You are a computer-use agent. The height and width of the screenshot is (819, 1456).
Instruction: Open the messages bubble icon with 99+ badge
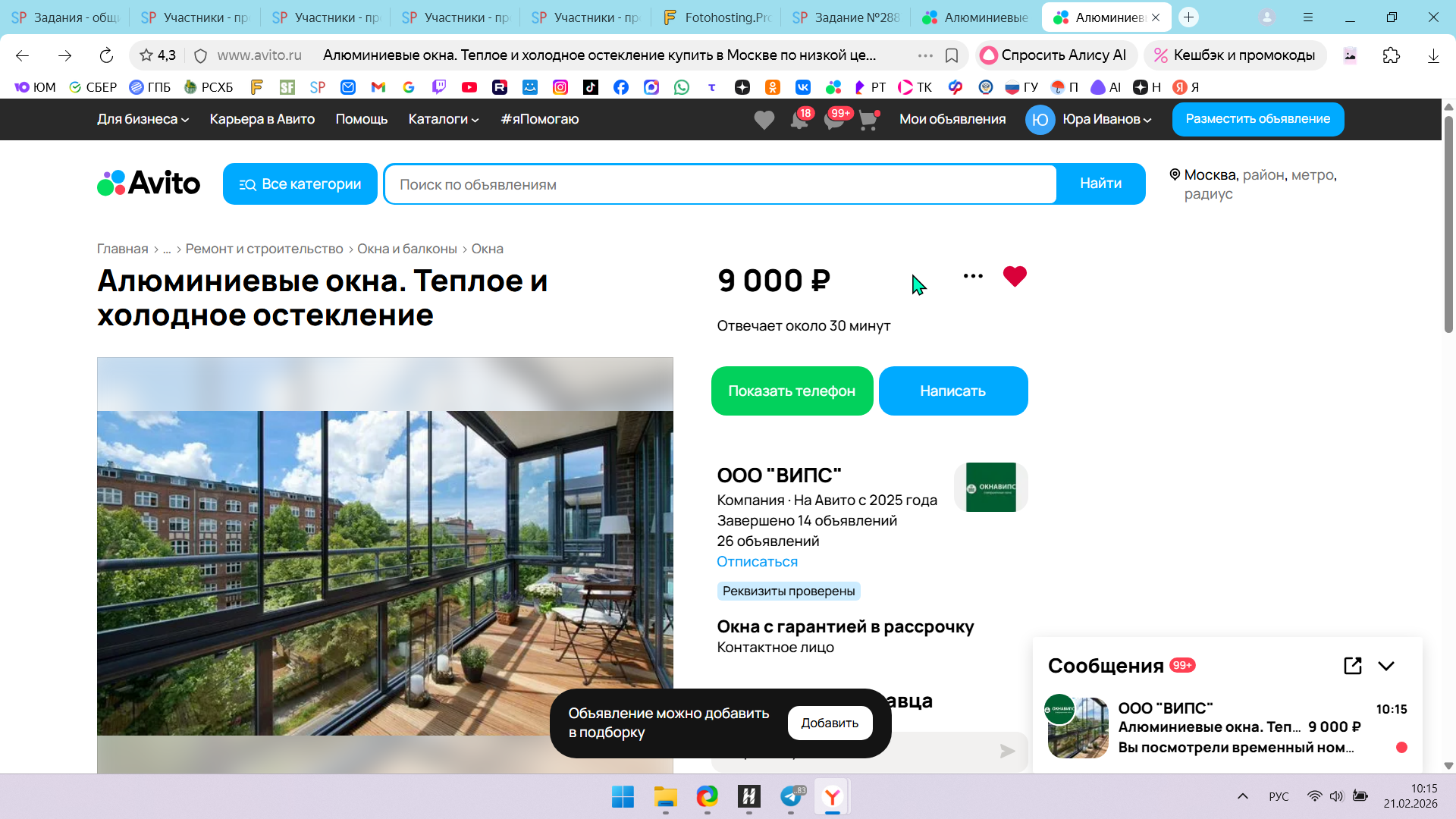click(x=834, y=120)
